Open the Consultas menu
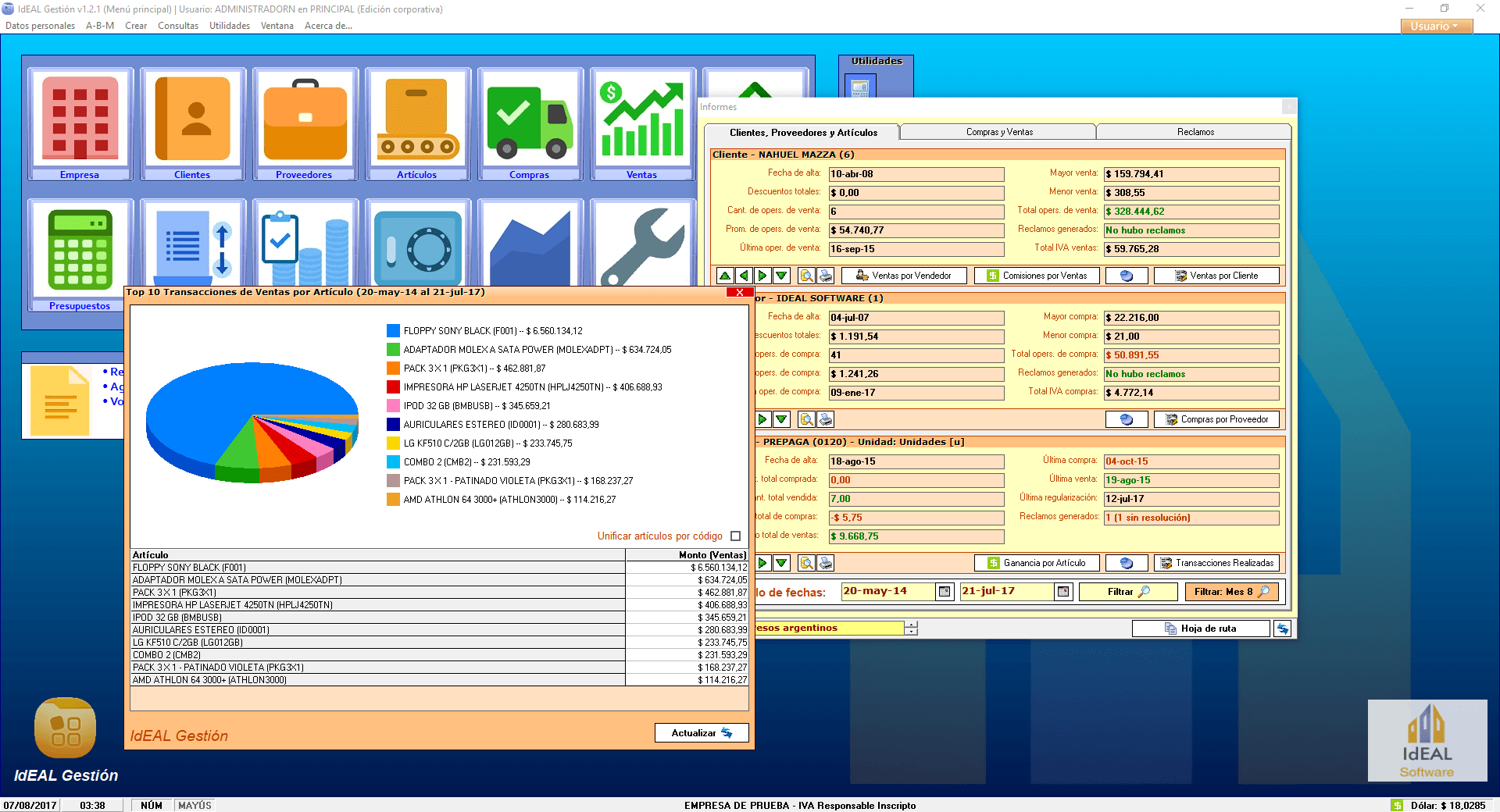 [x=178, y=26]
